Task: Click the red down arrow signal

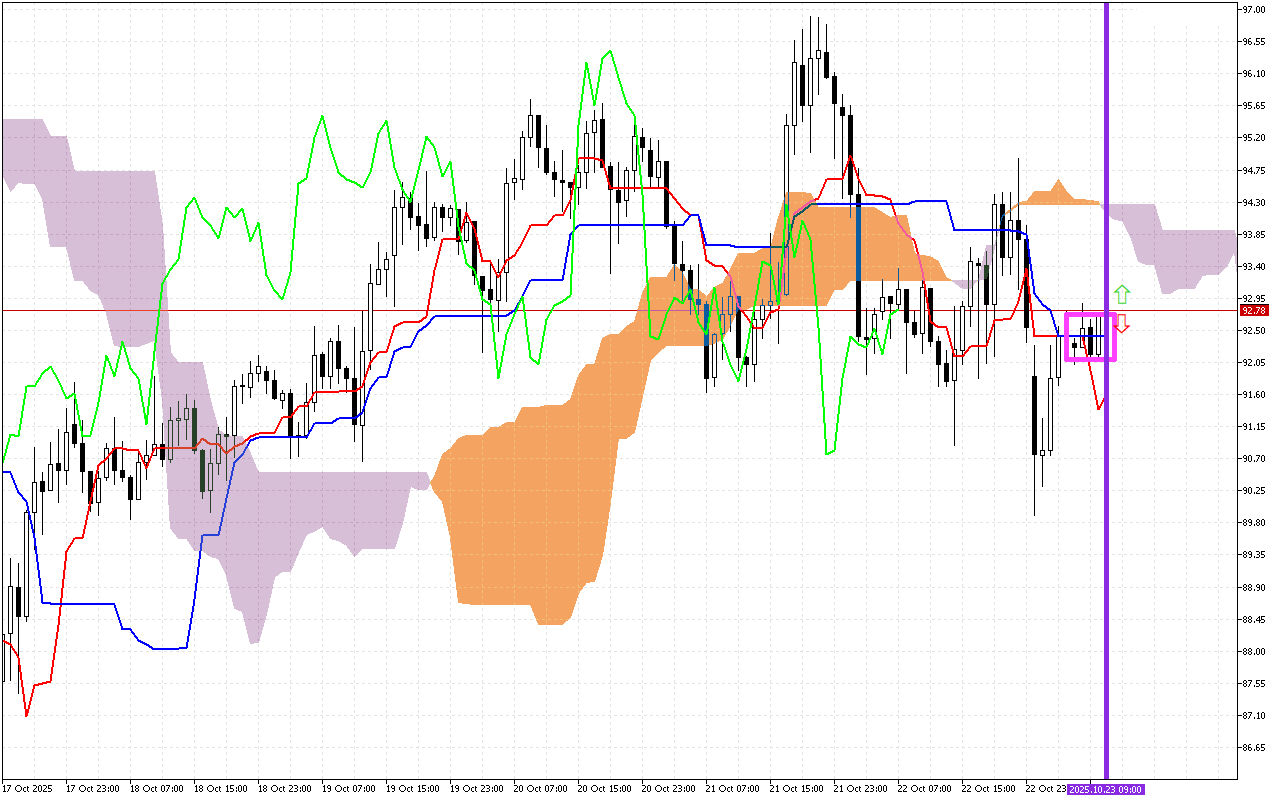Action: (x=1122, y=323)
